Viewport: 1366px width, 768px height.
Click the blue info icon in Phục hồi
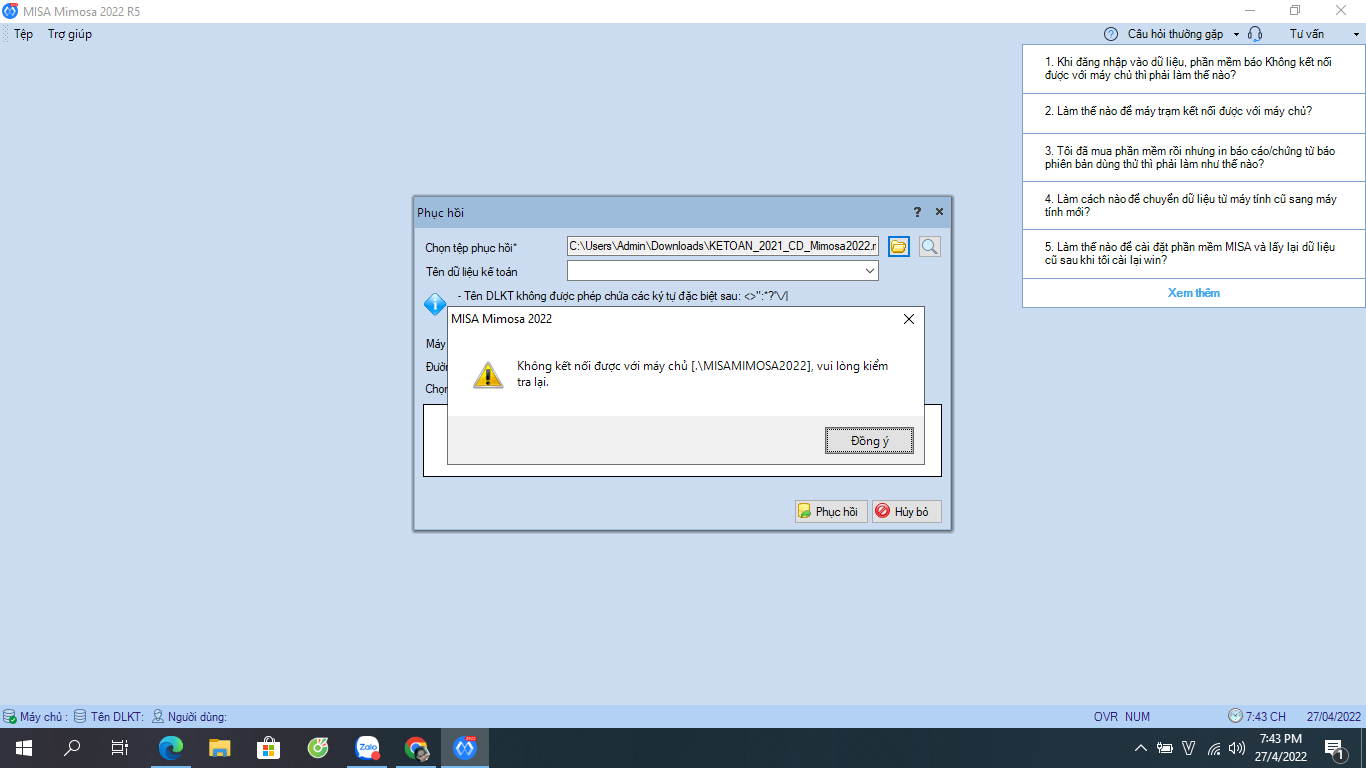pos(435,304)
